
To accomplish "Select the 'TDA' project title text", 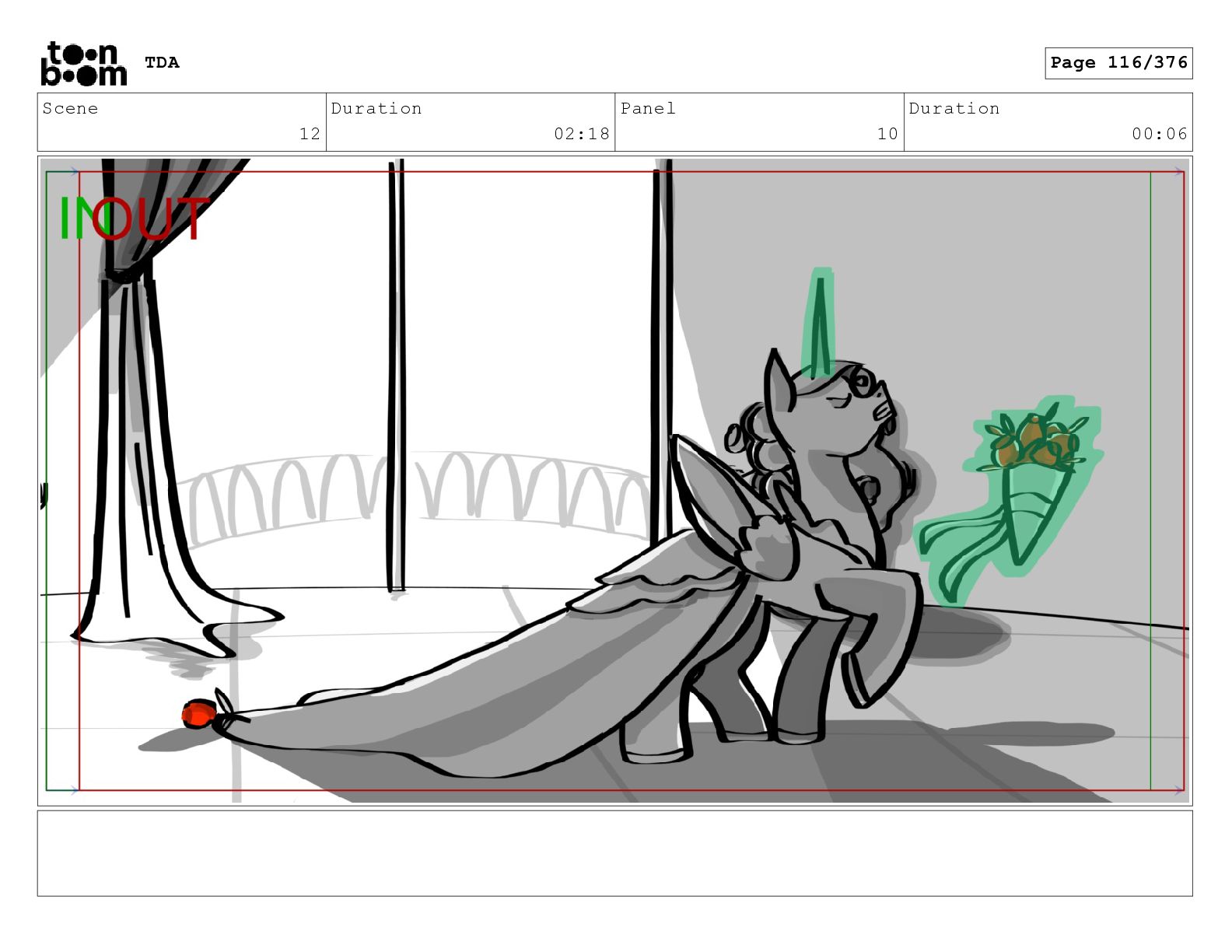I will pos(162,62).
